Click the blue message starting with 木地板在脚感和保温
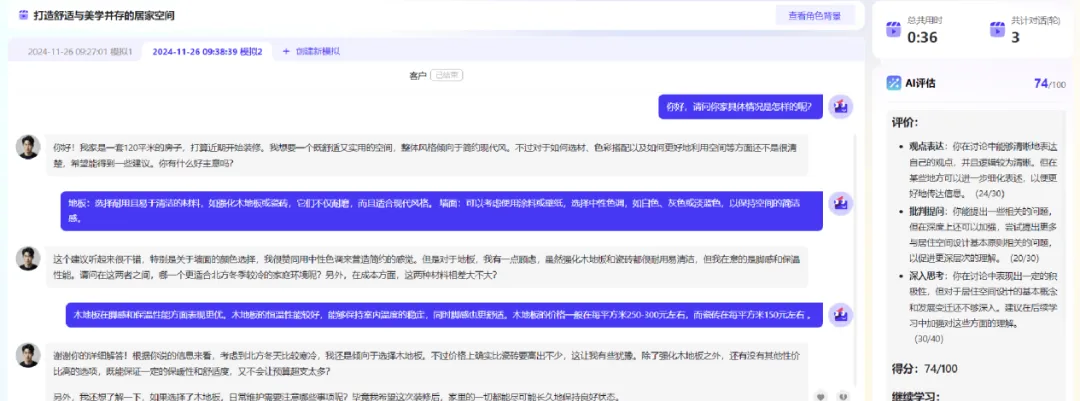This screenshot has height=401, width=1080. pos(444,315)
